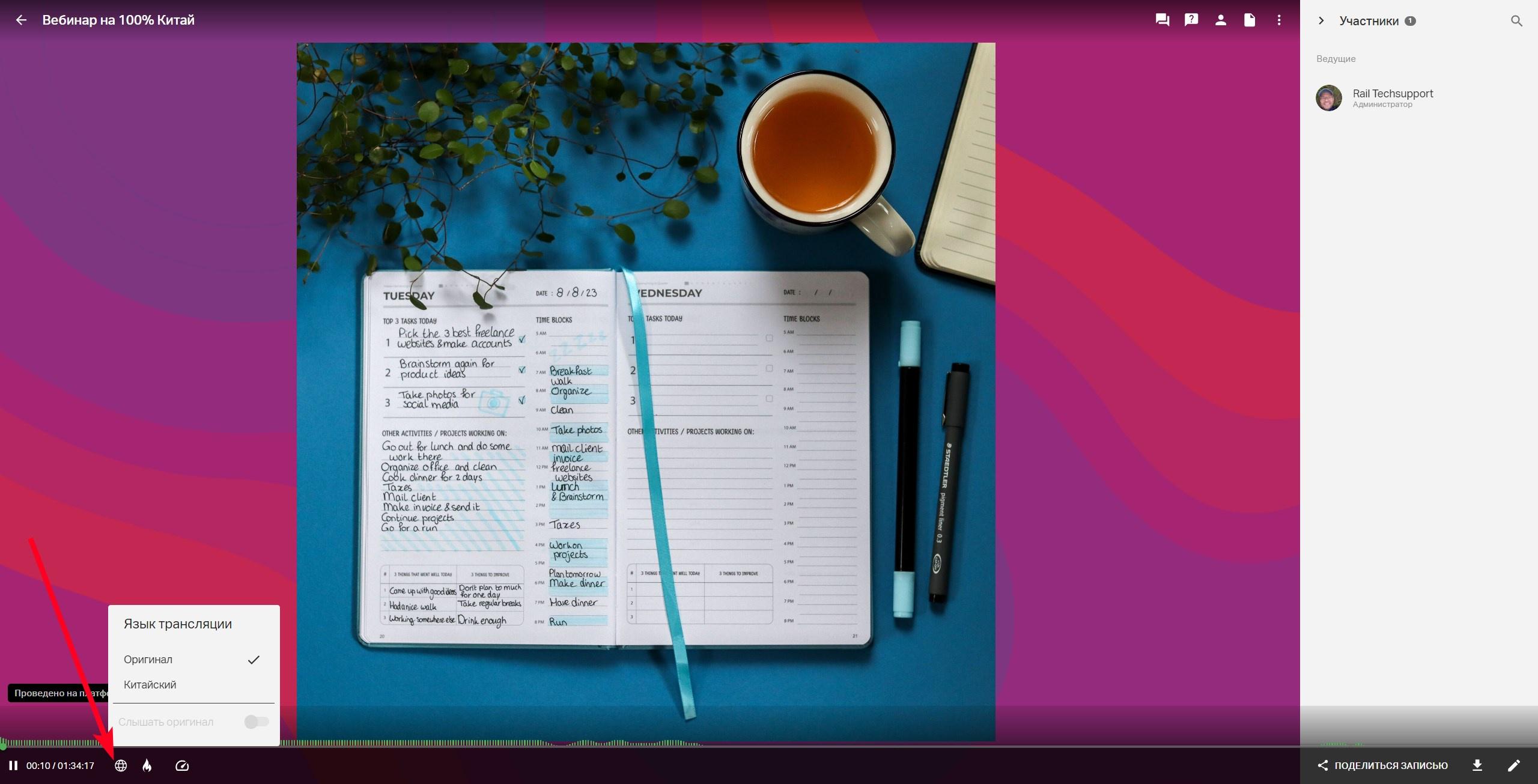Click the playback time 00:10 / 01:34:17
This screenshot has width=1538, height=784.
pos(60,766)
